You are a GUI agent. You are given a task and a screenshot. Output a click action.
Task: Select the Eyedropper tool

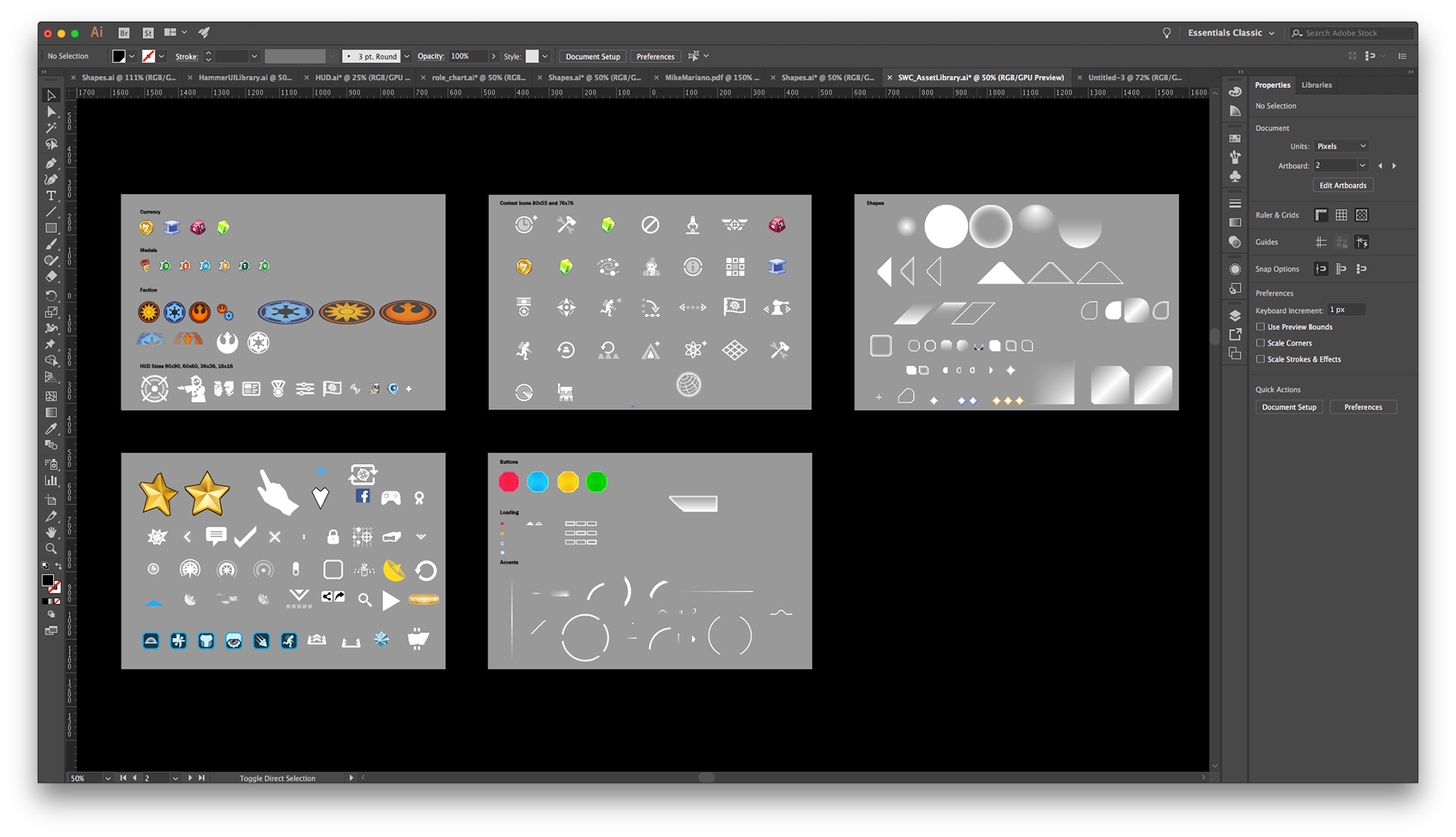(x=51, y=429)
